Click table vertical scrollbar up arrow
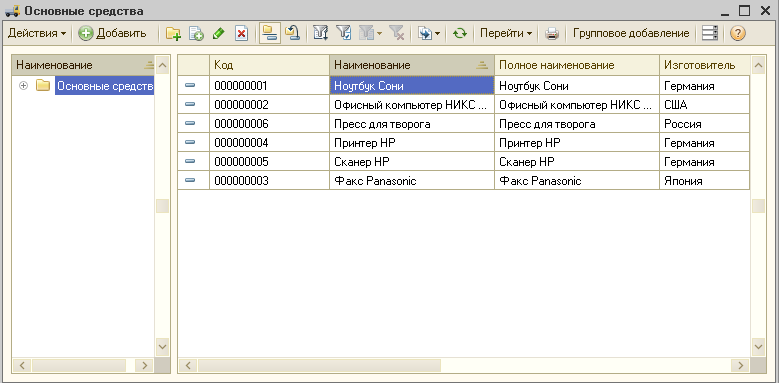Viewport: 779px width, 383px height. pos(758,65)
